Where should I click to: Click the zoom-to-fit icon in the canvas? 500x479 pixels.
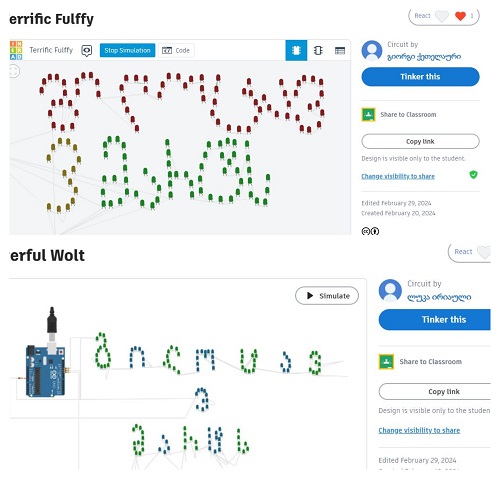pyautogui.click(x=14, y=71)
